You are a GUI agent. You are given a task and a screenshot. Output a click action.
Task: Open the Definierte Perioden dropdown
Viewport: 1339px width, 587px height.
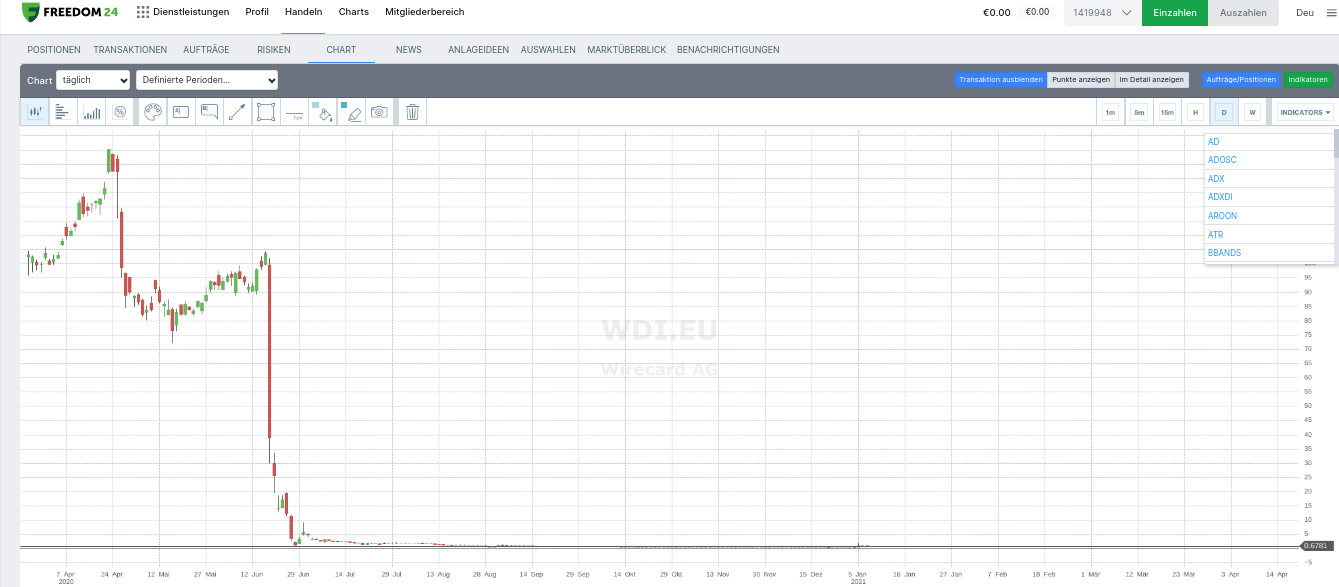pyautogui.click(x=207, y=80)
